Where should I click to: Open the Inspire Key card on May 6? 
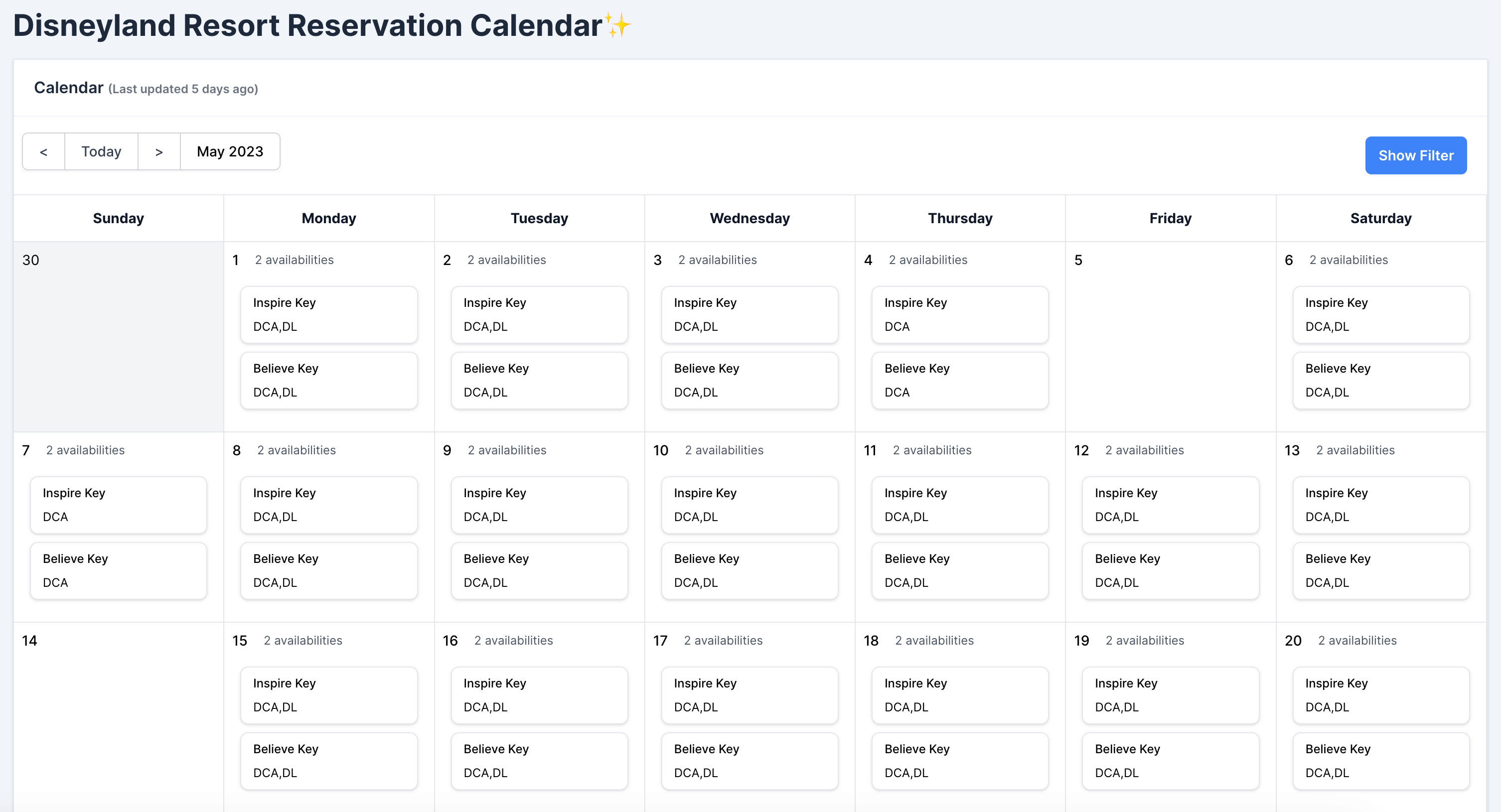(x=1381, y=314)
